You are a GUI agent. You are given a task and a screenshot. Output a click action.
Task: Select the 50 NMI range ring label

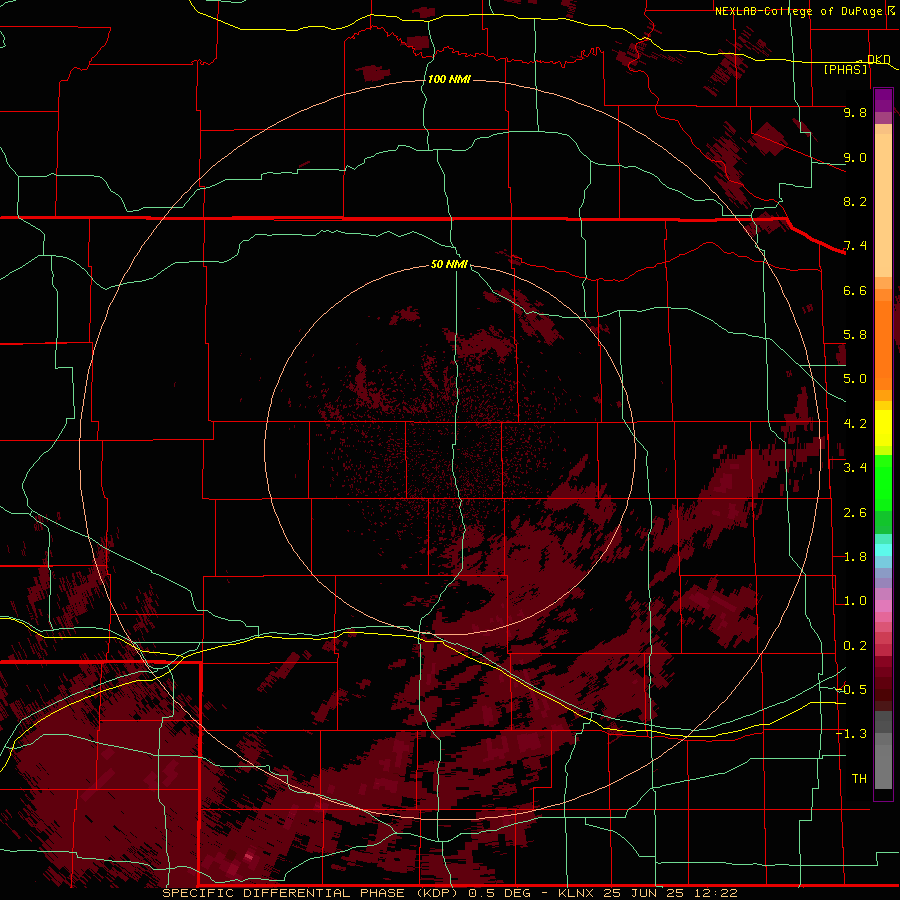[x=449, y=264]
